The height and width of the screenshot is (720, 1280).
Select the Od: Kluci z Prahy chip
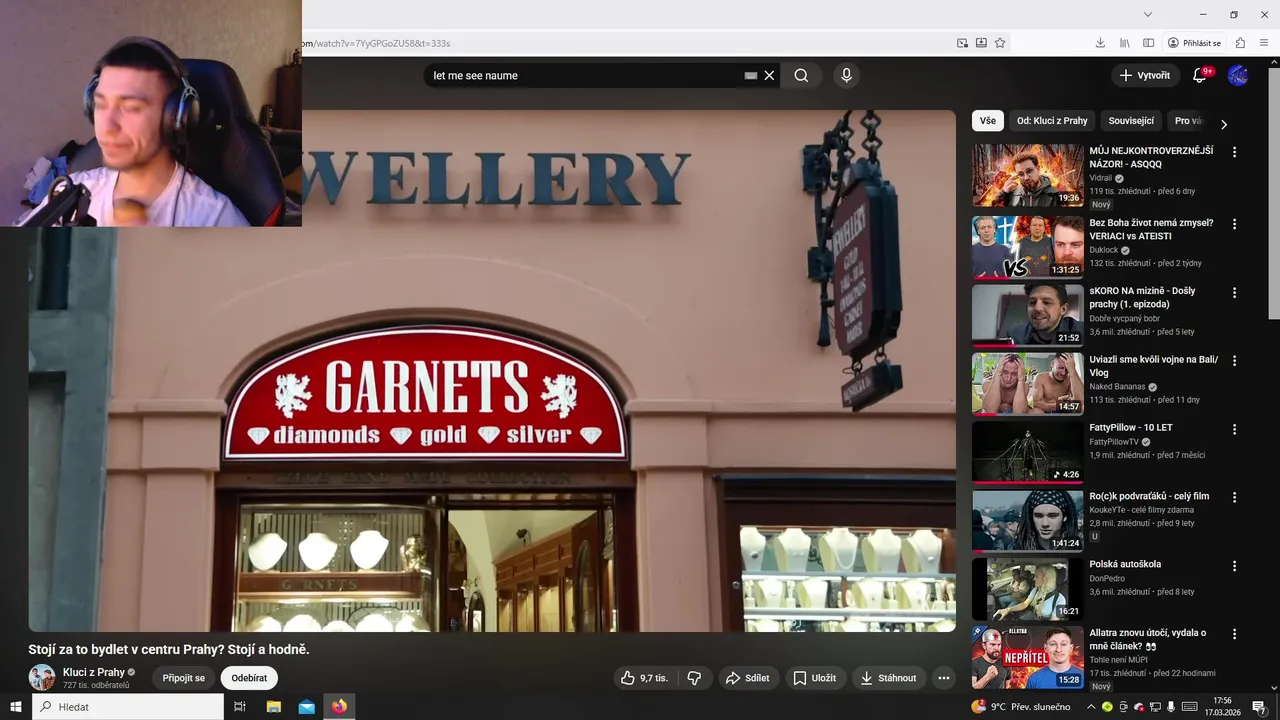(1052, 120)
